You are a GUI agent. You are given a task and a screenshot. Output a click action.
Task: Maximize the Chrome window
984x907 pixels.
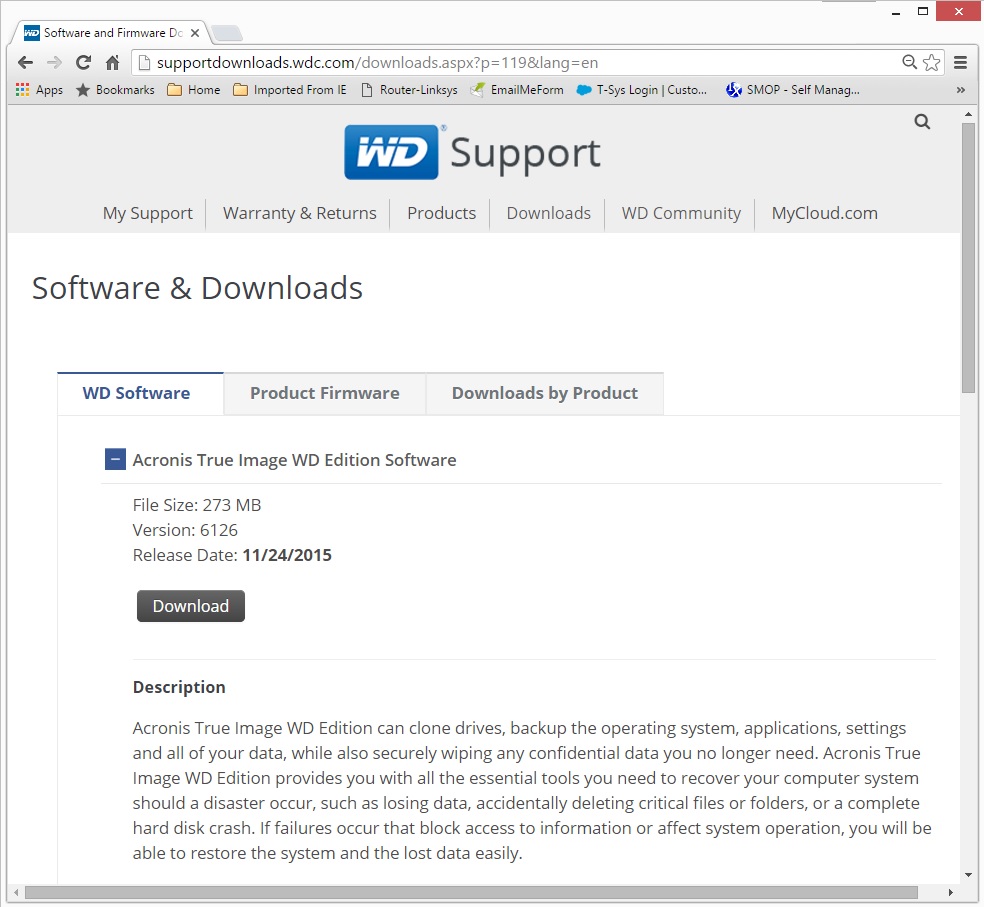coord(922,11)
